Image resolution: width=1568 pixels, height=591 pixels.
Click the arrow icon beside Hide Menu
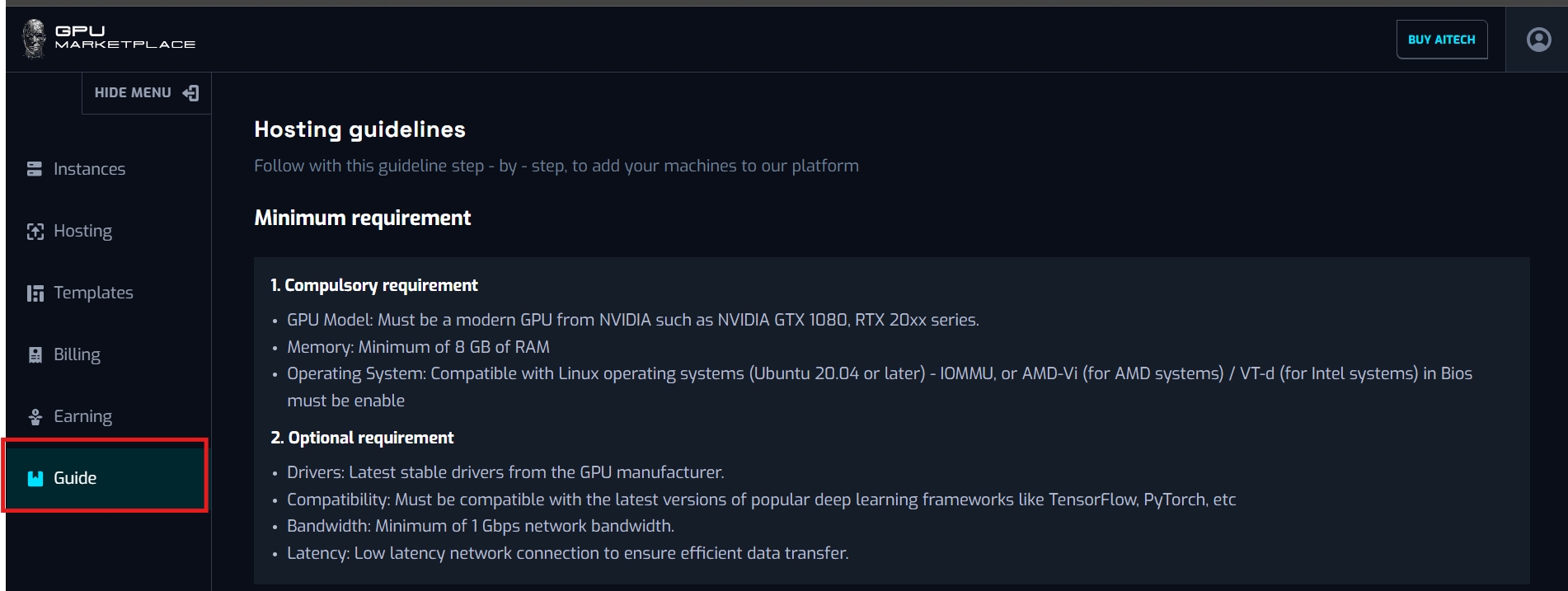[191, 93]
